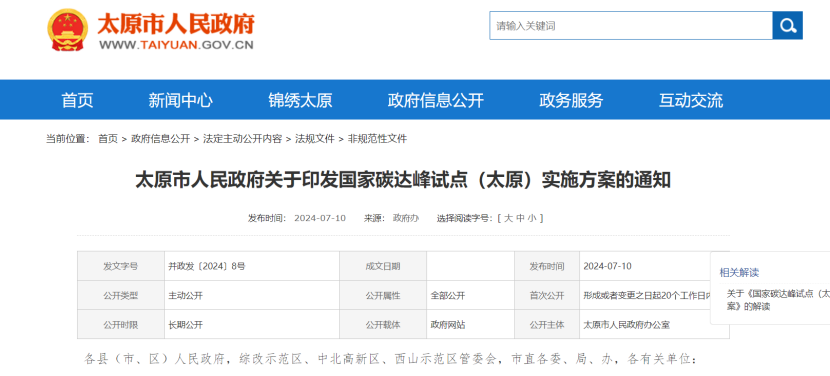Click 首页 in the breadcrumb path
This screenshot has height=376, width=830.
pyautogui.click(x=108, y=139)
